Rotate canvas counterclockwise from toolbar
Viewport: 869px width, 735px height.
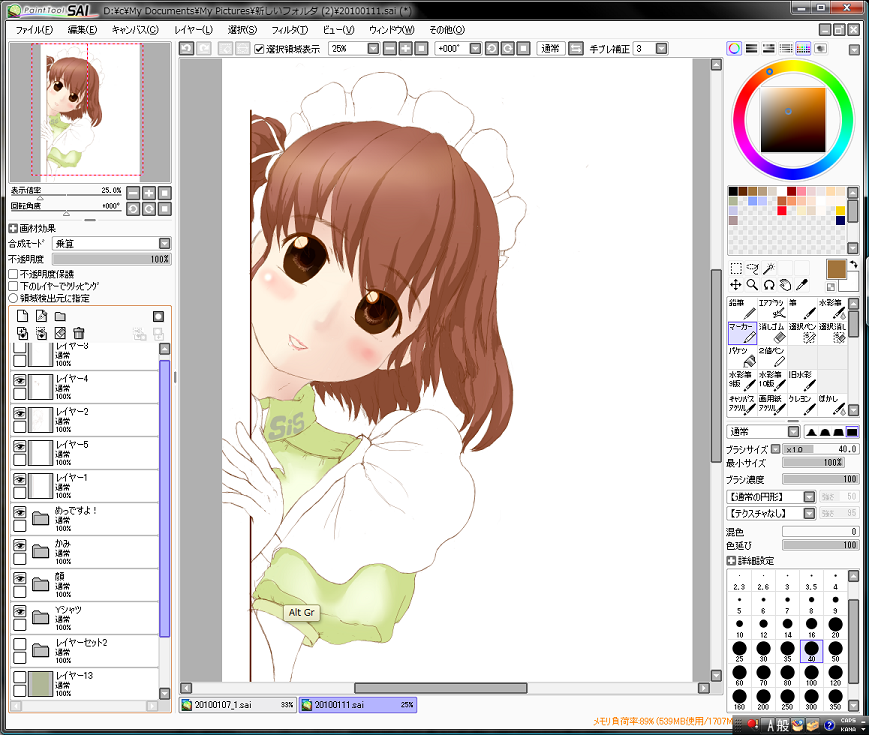point(492,49)
